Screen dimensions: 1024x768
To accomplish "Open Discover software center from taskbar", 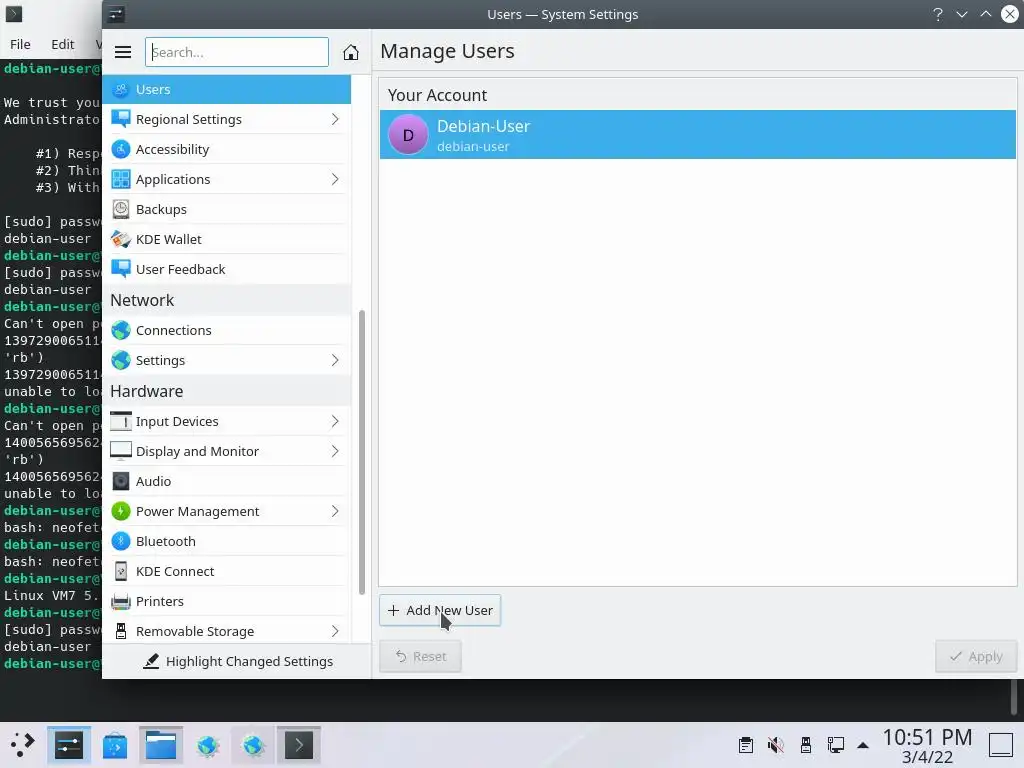I will click(115, 745).
